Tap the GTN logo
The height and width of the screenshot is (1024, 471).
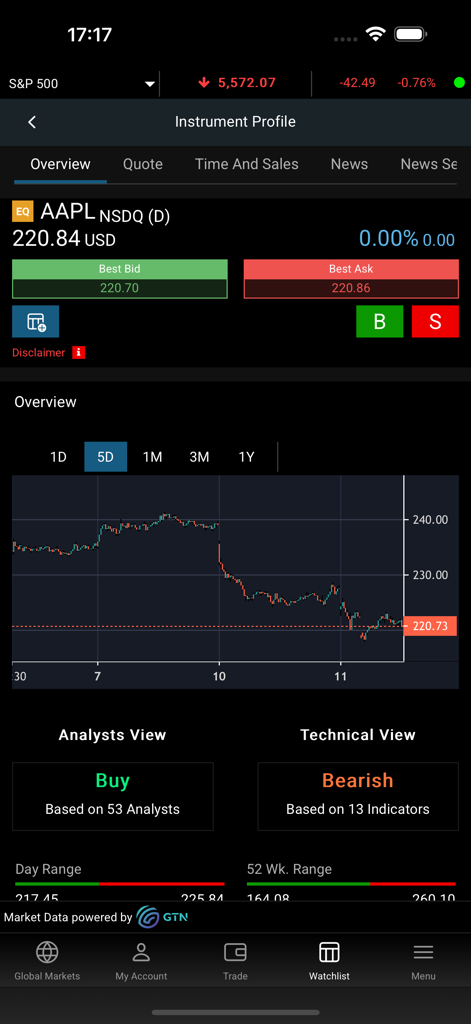point(163,917)
